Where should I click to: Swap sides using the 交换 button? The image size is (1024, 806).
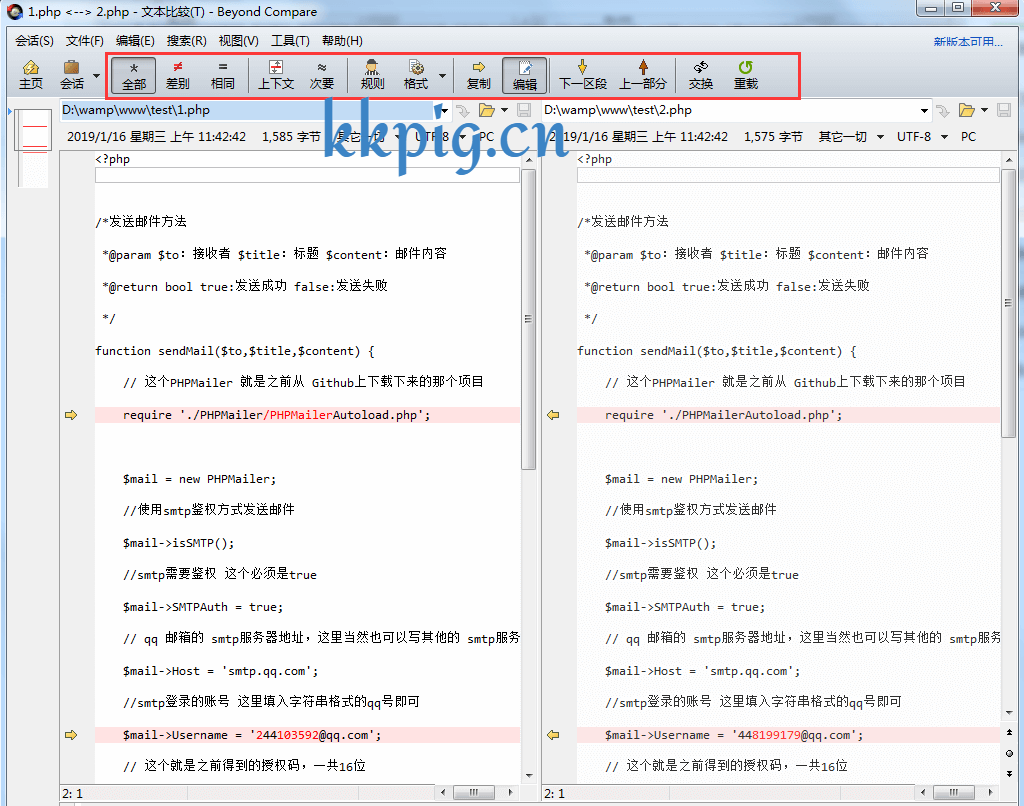pyautogui.click(x=701, y=75)
